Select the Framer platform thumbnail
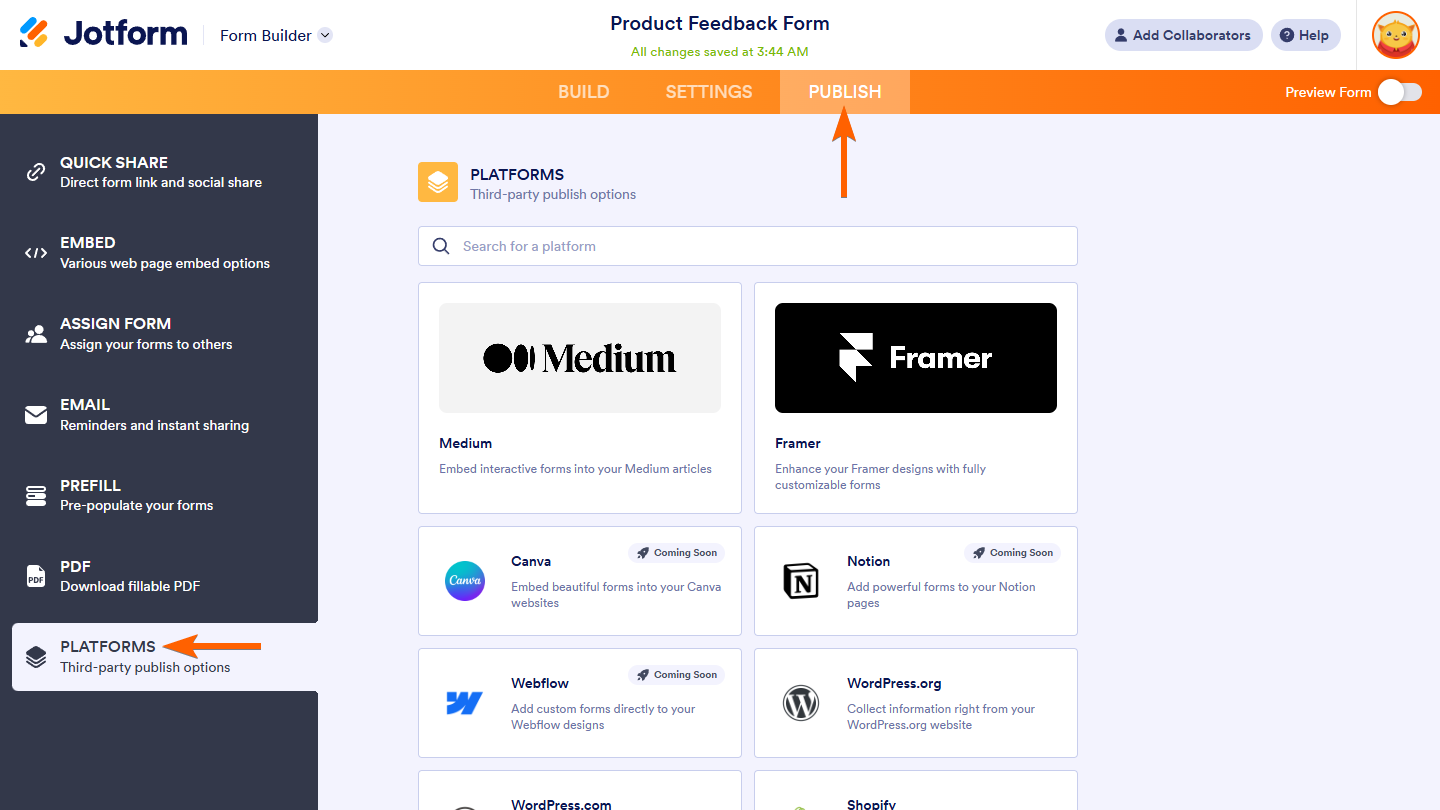Image resolution: width=1440 pixels, height=810 pixels. (916, 358)
